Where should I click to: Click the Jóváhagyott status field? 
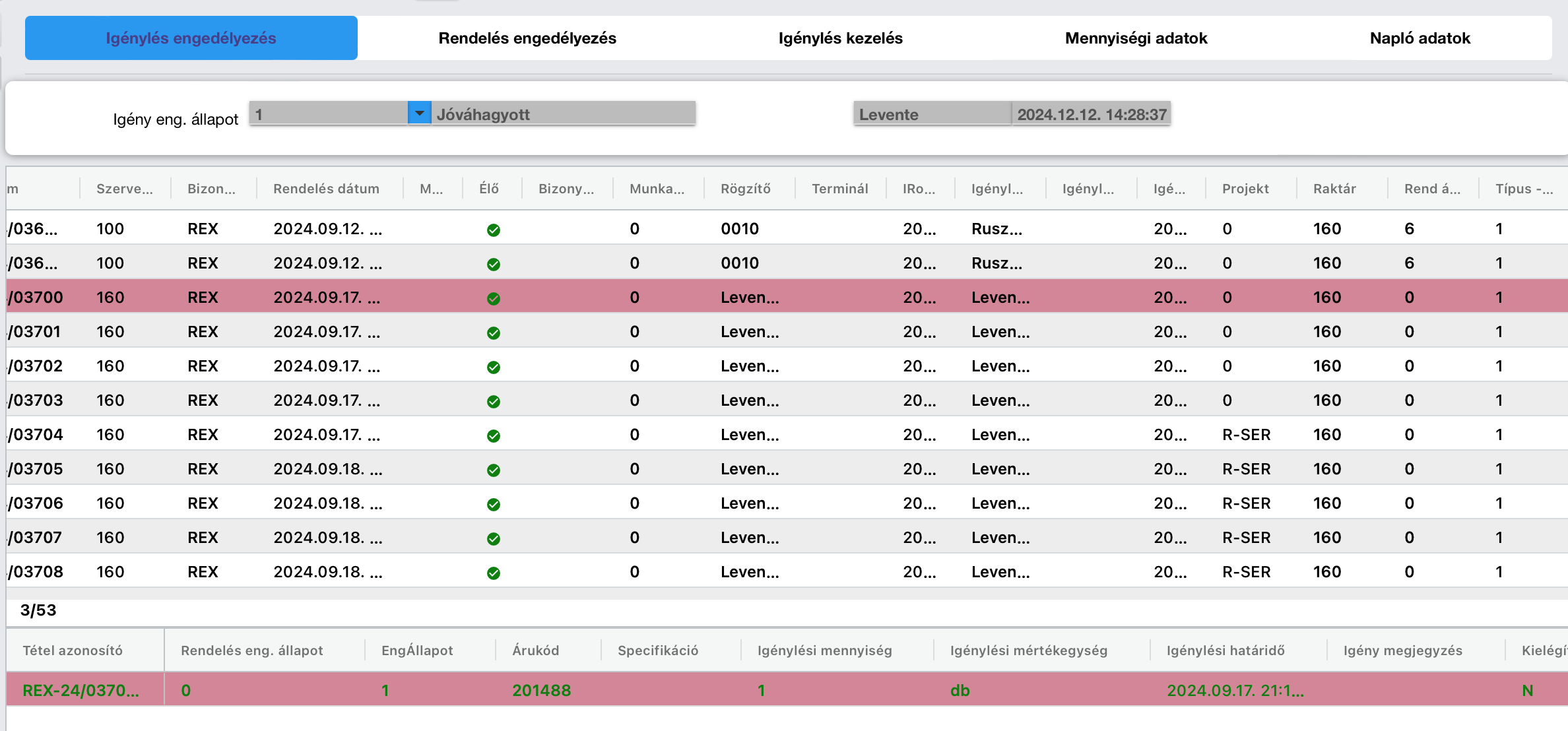[x=563, y=113]
